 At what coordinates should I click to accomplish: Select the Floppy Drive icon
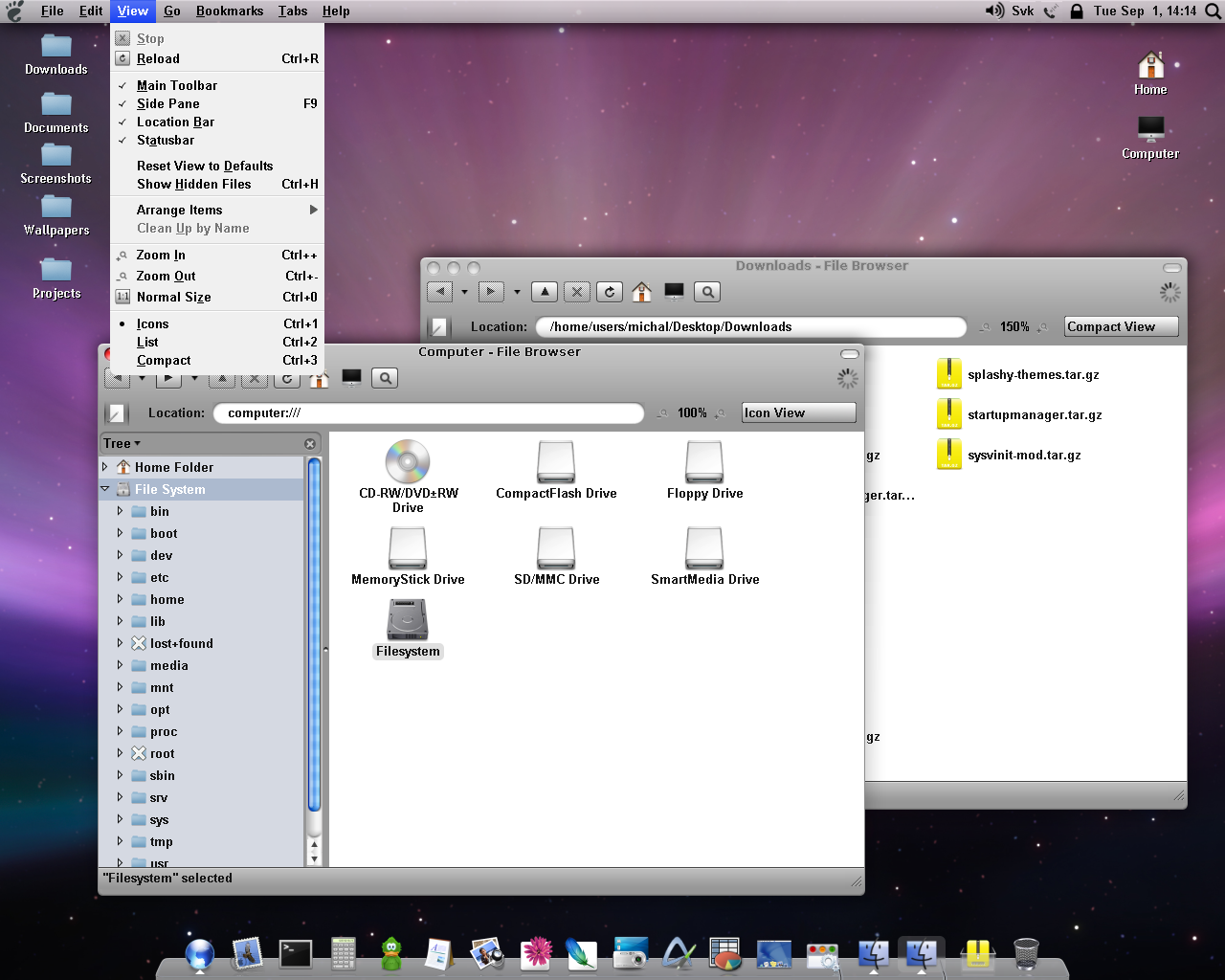[704, 463]
